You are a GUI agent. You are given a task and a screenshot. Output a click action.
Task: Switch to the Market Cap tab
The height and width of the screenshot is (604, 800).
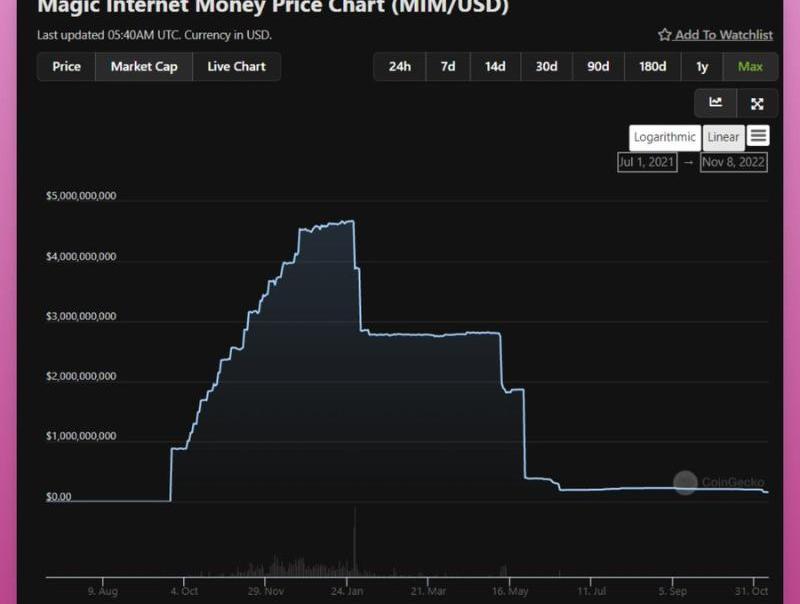[144, 66]
